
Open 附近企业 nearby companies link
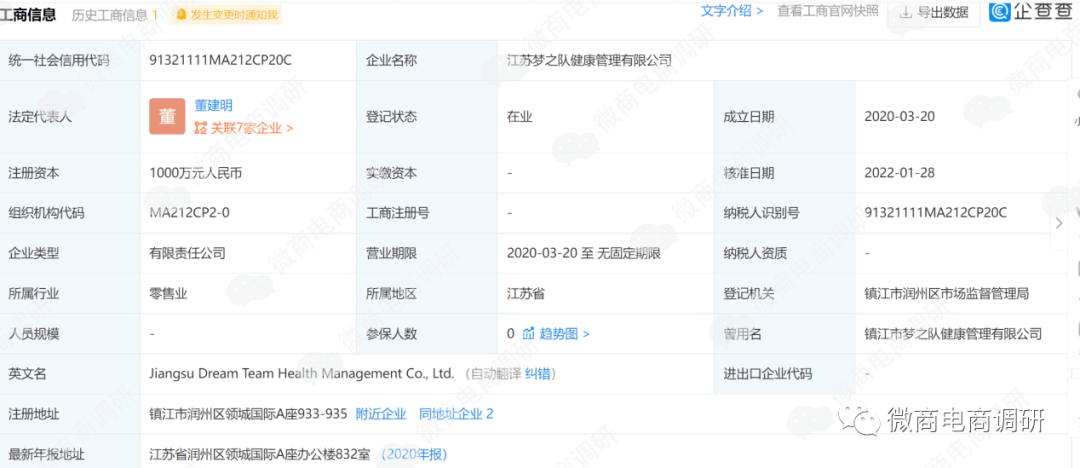(x=381, y=414)
